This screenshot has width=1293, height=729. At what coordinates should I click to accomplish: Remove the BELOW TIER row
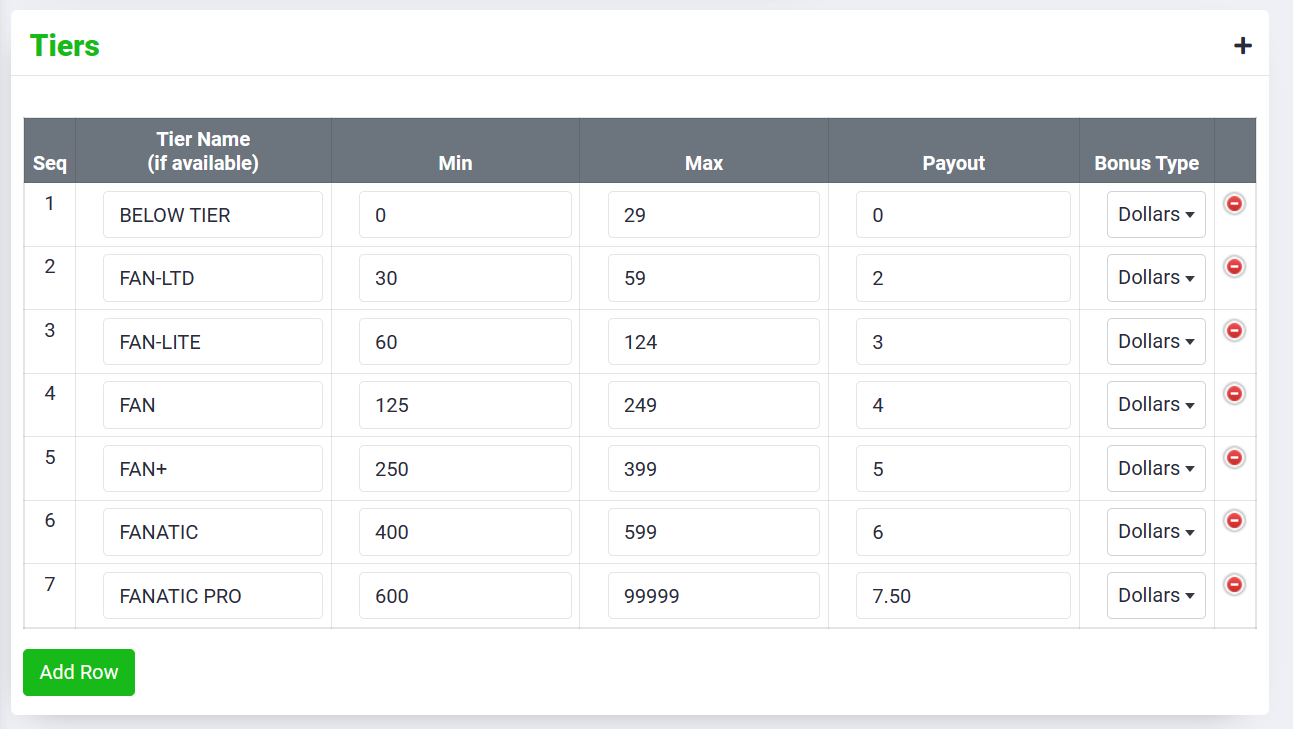tap(1234, 204)
